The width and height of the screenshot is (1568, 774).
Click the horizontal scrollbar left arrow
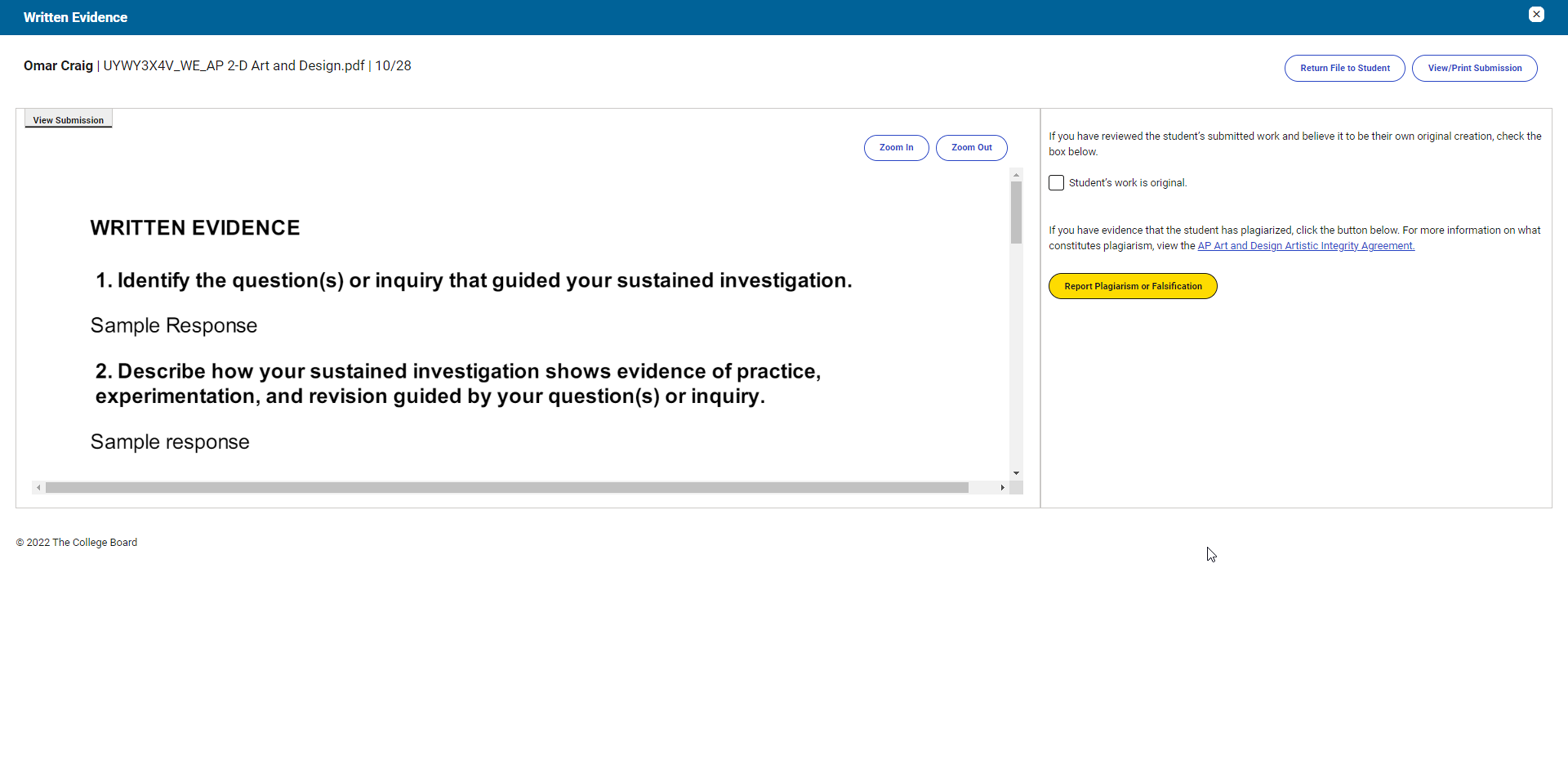[x=38, y=487]
